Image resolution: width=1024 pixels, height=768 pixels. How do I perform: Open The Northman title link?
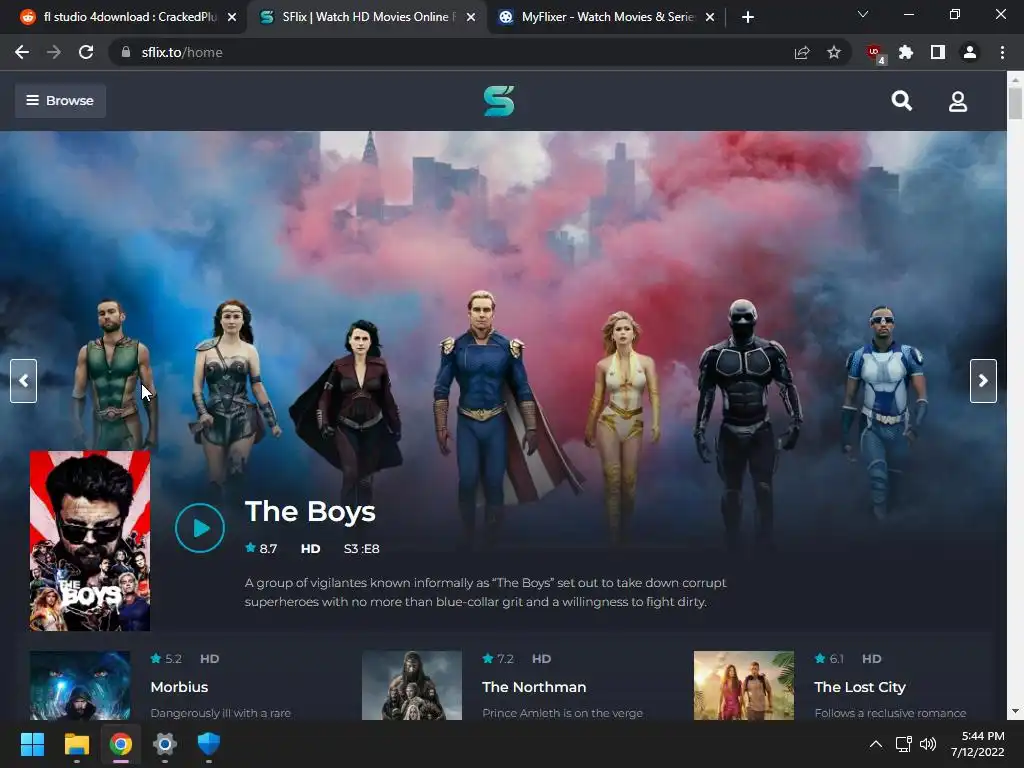tap(534, 687)
